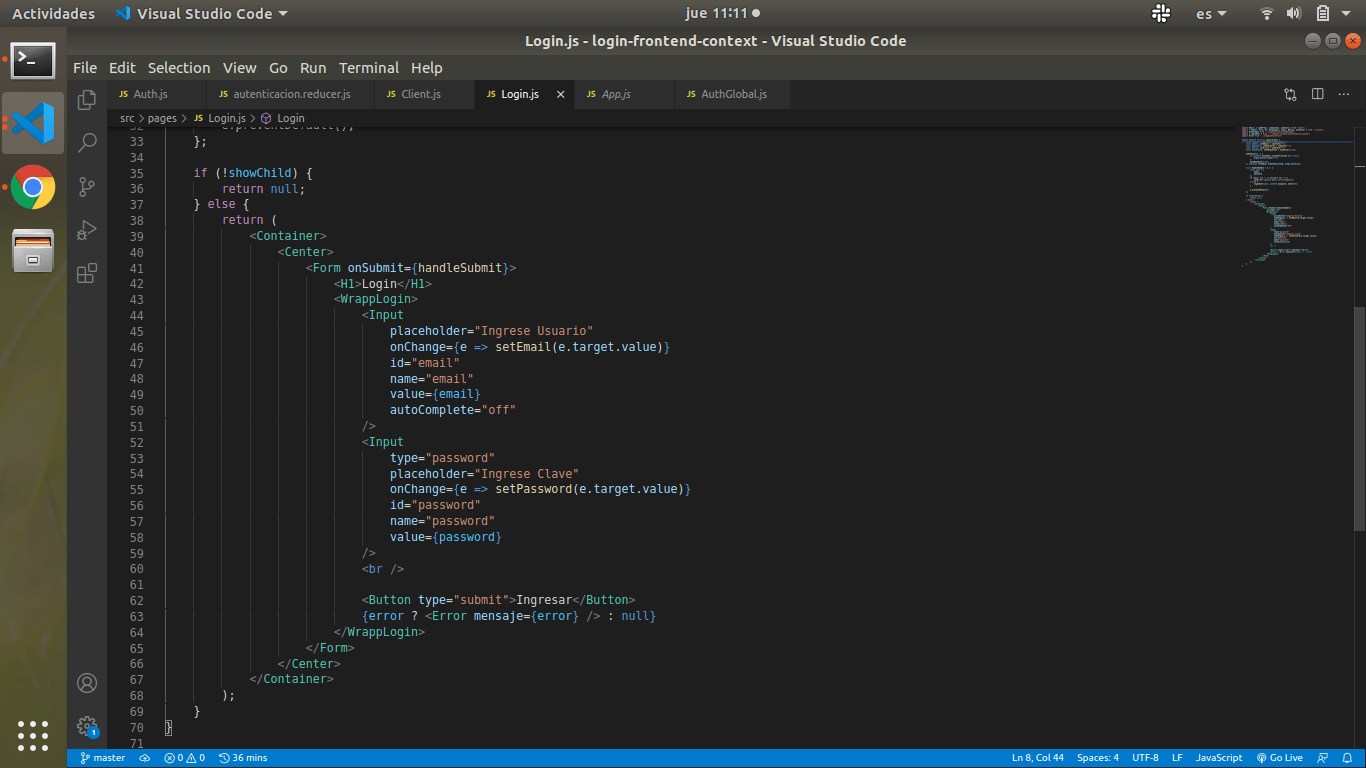Open the es keyboard layout dropdown
1366x768 pixels.
(1211, 13)
